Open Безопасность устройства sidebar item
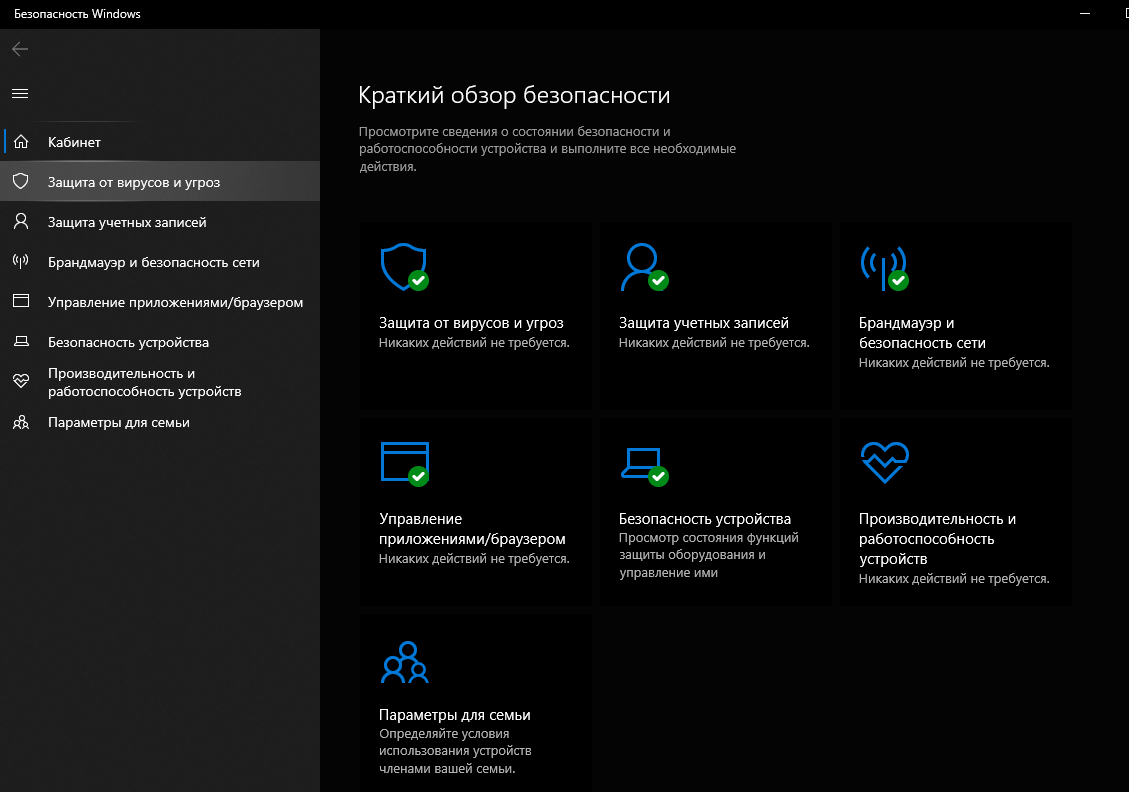This screenshot has height=792, width=1129. click(160, 342)
